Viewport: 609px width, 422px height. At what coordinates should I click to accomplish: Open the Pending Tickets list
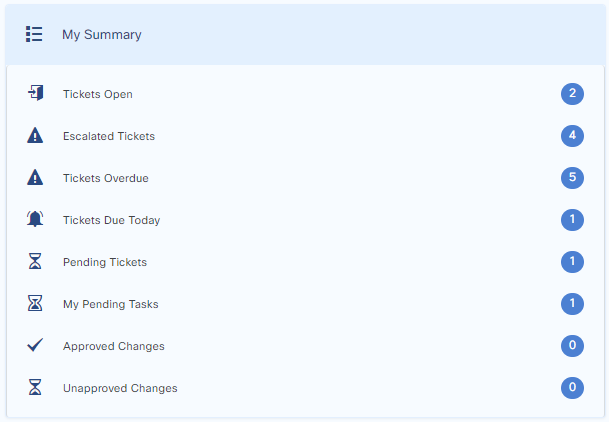click(104, 262)
